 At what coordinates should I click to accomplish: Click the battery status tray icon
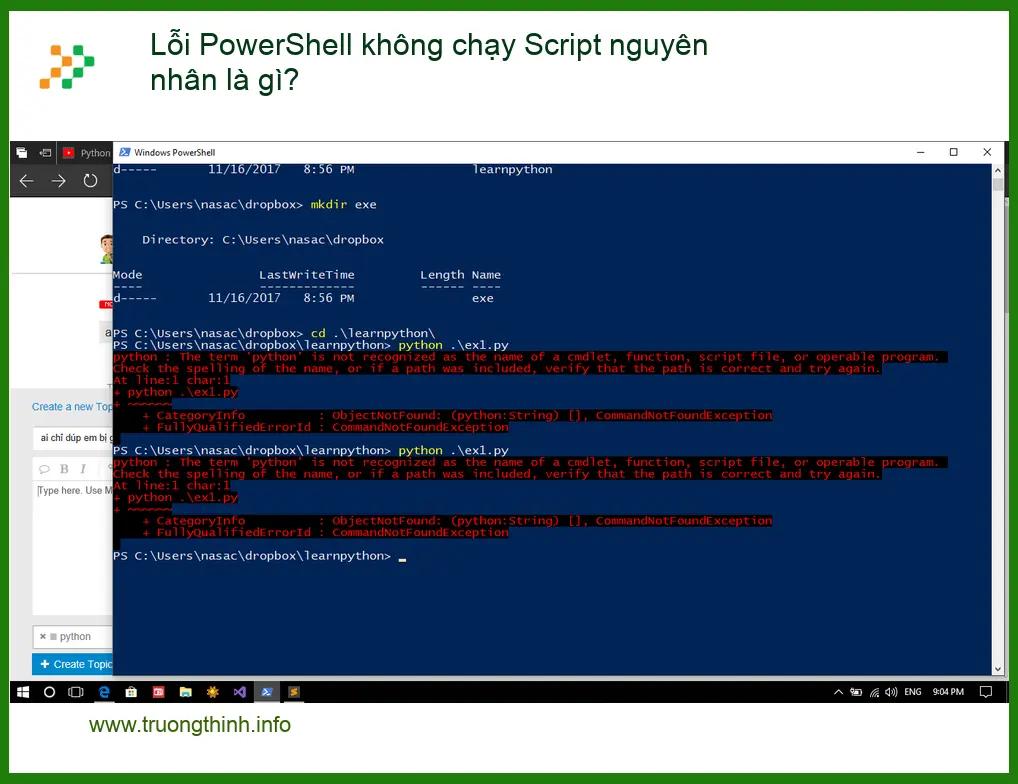[856, 692]
